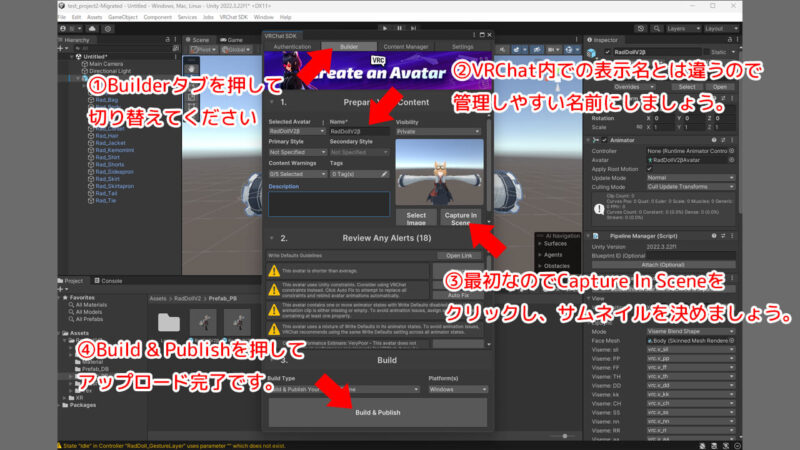
Task: Select the second avatar prefab thumbnail
Action: click(237, 322)
